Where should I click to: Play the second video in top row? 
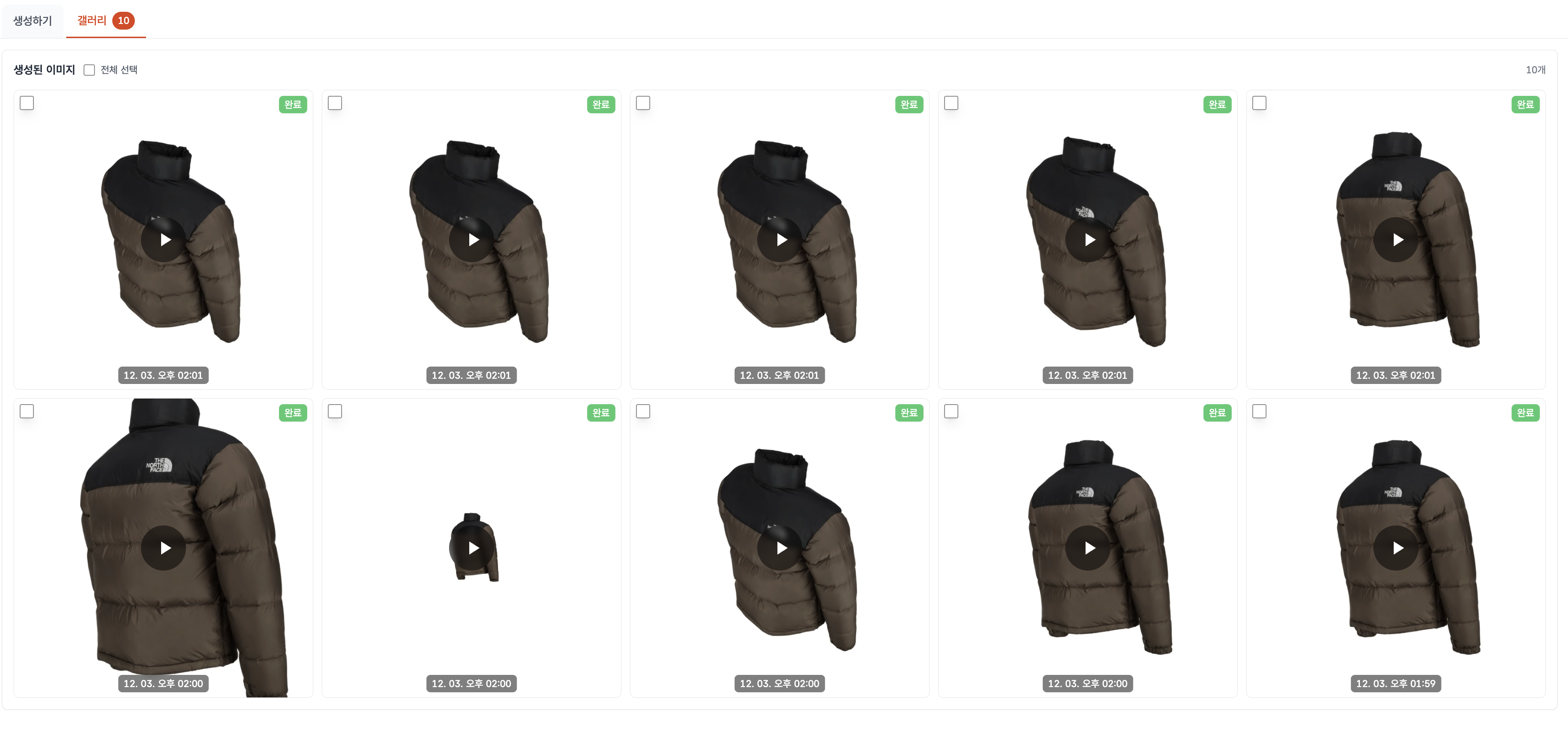point(471,240)
